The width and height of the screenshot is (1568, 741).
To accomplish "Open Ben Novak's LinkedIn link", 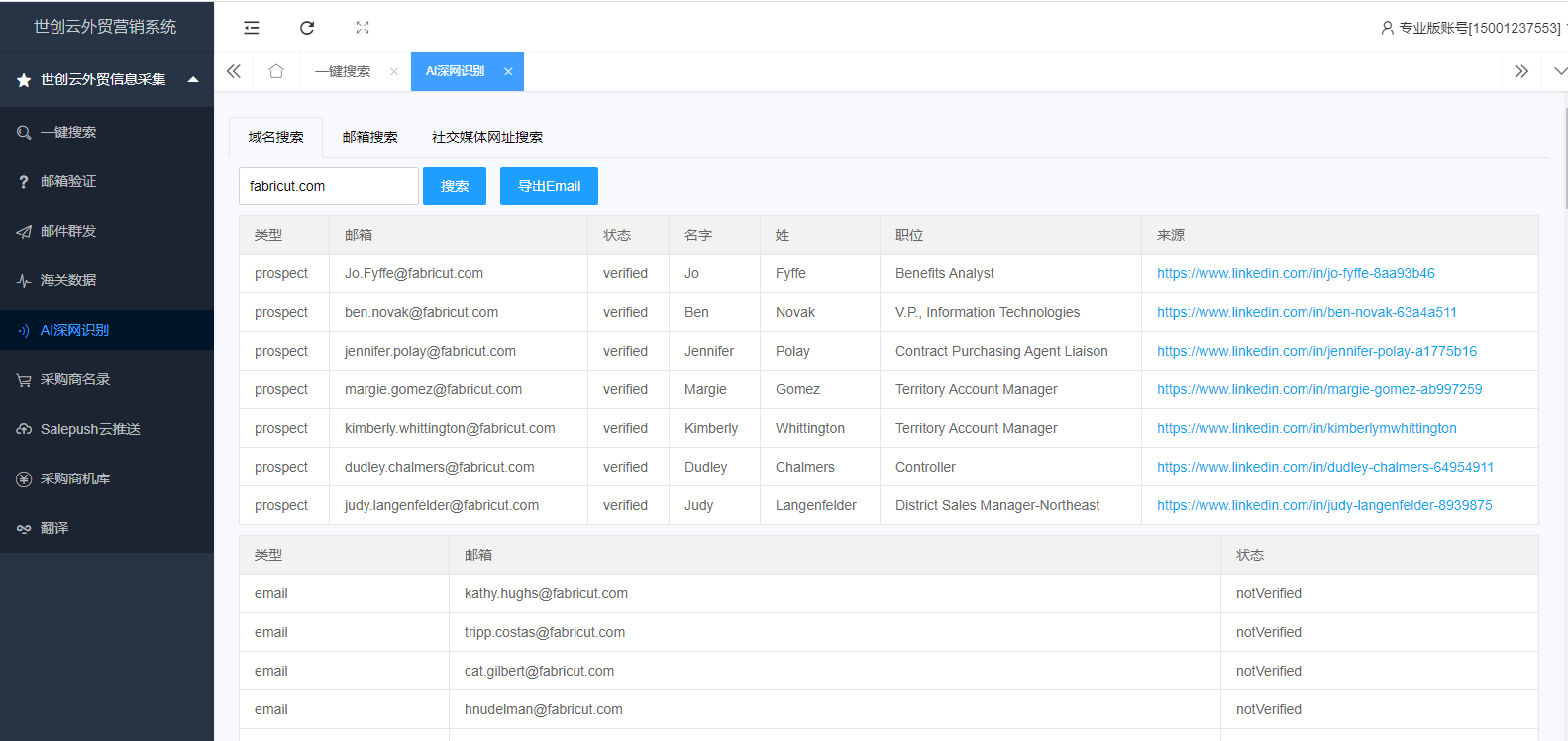I will click(1307, 312).
